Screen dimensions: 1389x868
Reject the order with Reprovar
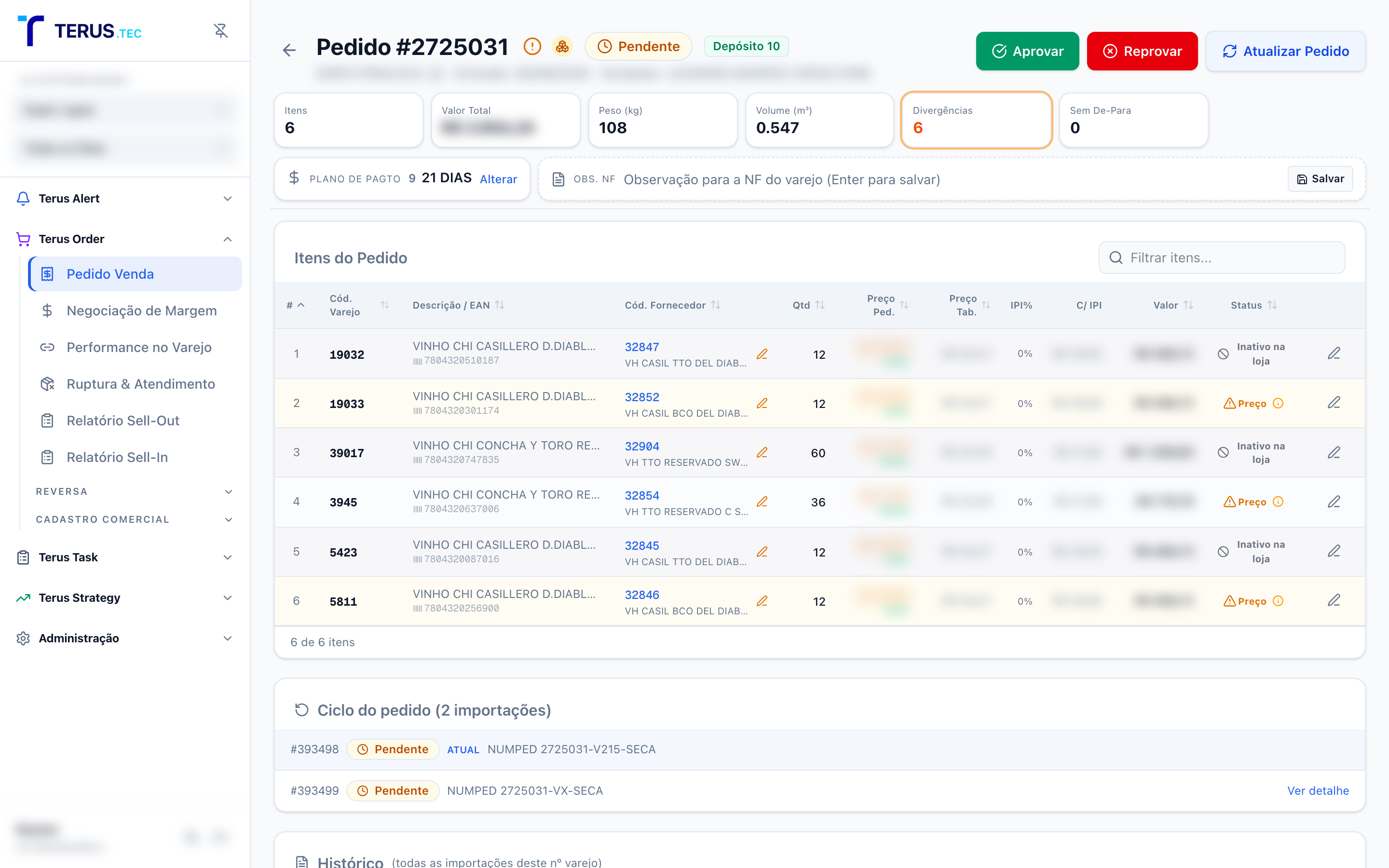1142,51
